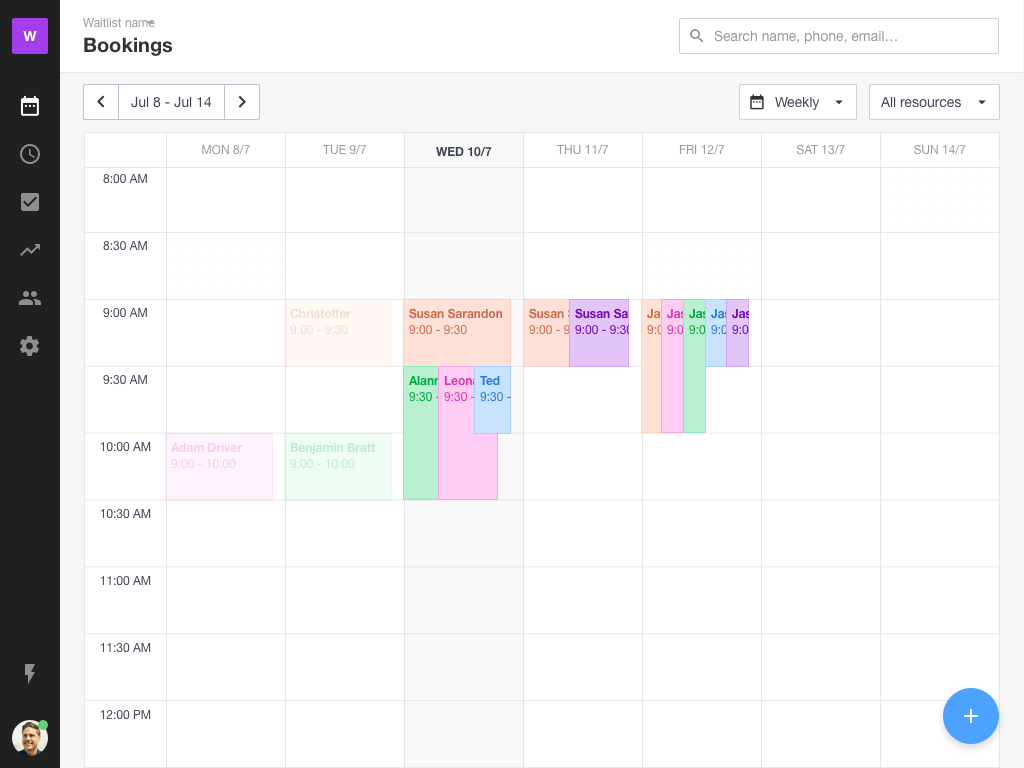Open Benjamin Bratt's 9:00 - 10:00 booking
The height and width of the screenshot is (768, 1024).
(338, 466)
